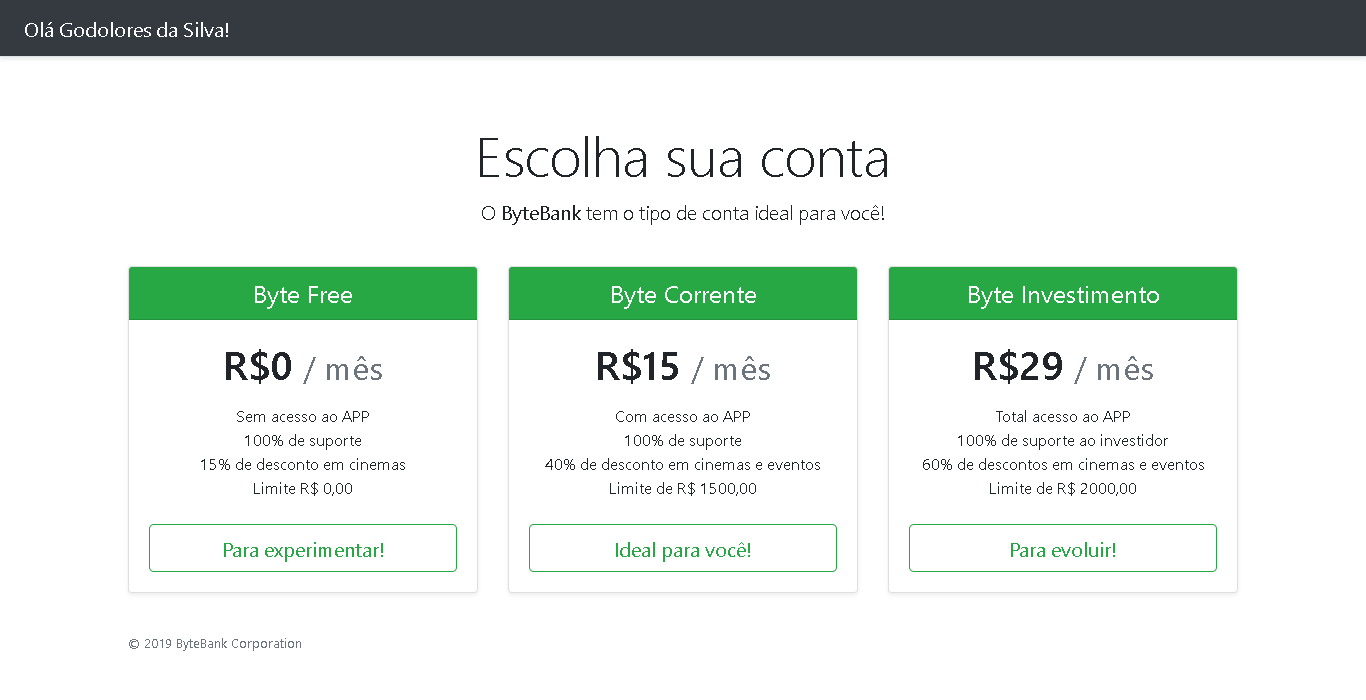Click the dark top navigation bar

683,28
